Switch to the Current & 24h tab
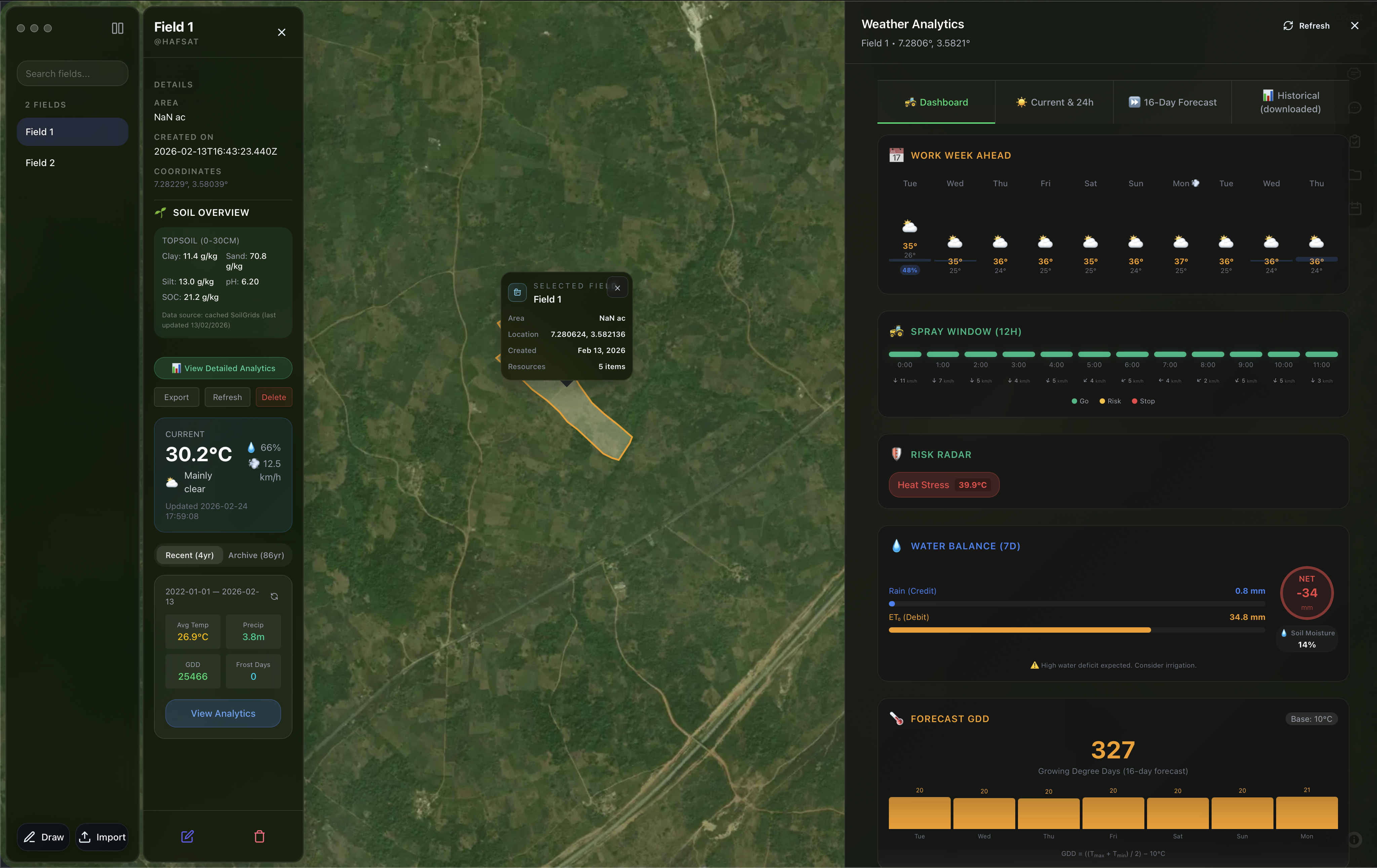The height and width of the screenshot is (868, 1377). click(x=1055, y=102)
